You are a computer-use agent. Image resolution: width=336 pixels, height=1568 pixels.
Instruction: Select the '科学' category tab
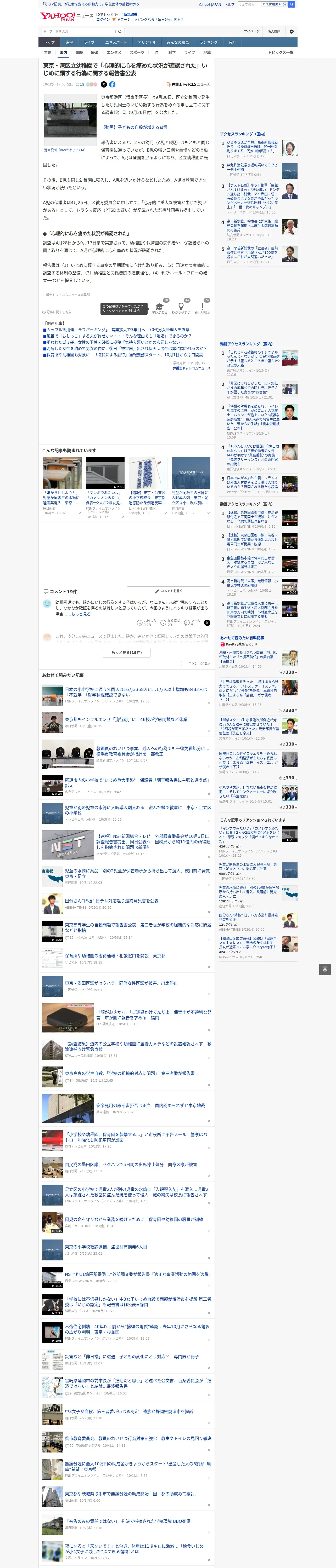[x=172, y=52]
